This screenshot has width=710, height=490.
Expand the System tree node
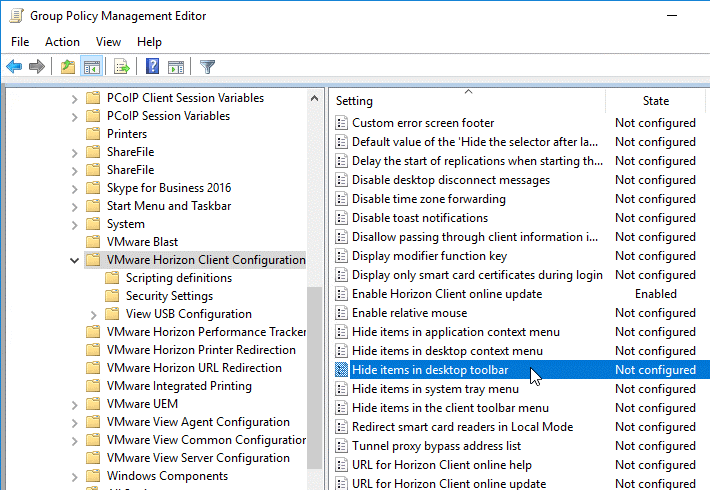[75, 225]
